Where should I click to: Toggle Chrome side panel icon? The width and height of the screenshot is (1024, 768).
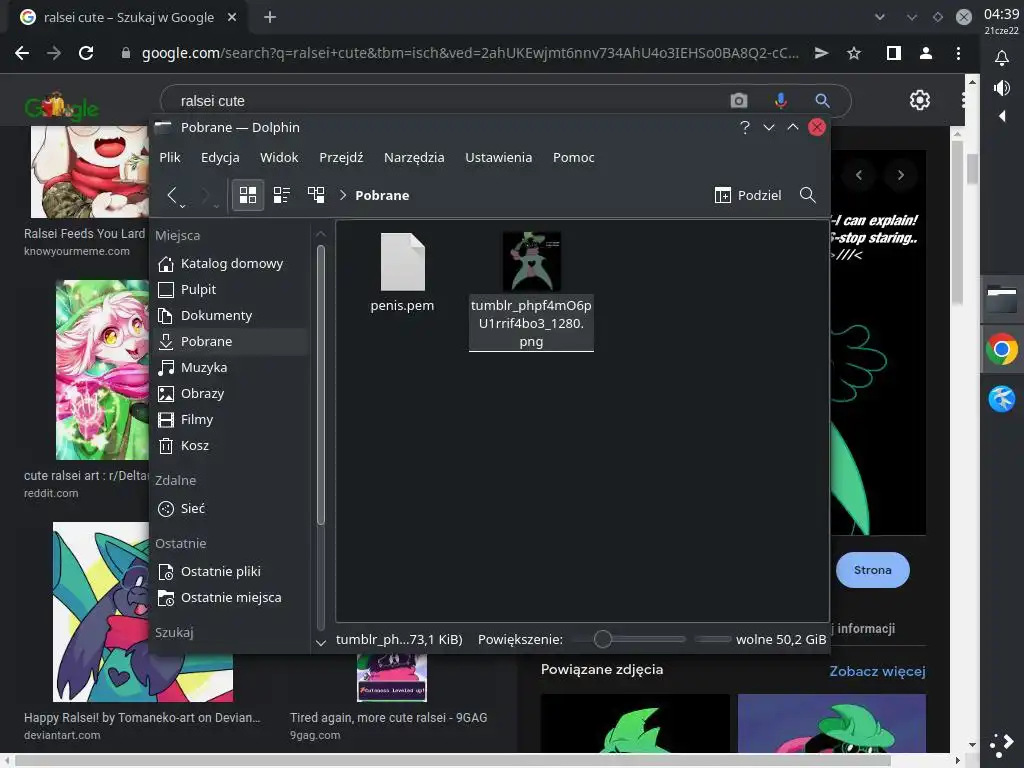tap(893, 53)
